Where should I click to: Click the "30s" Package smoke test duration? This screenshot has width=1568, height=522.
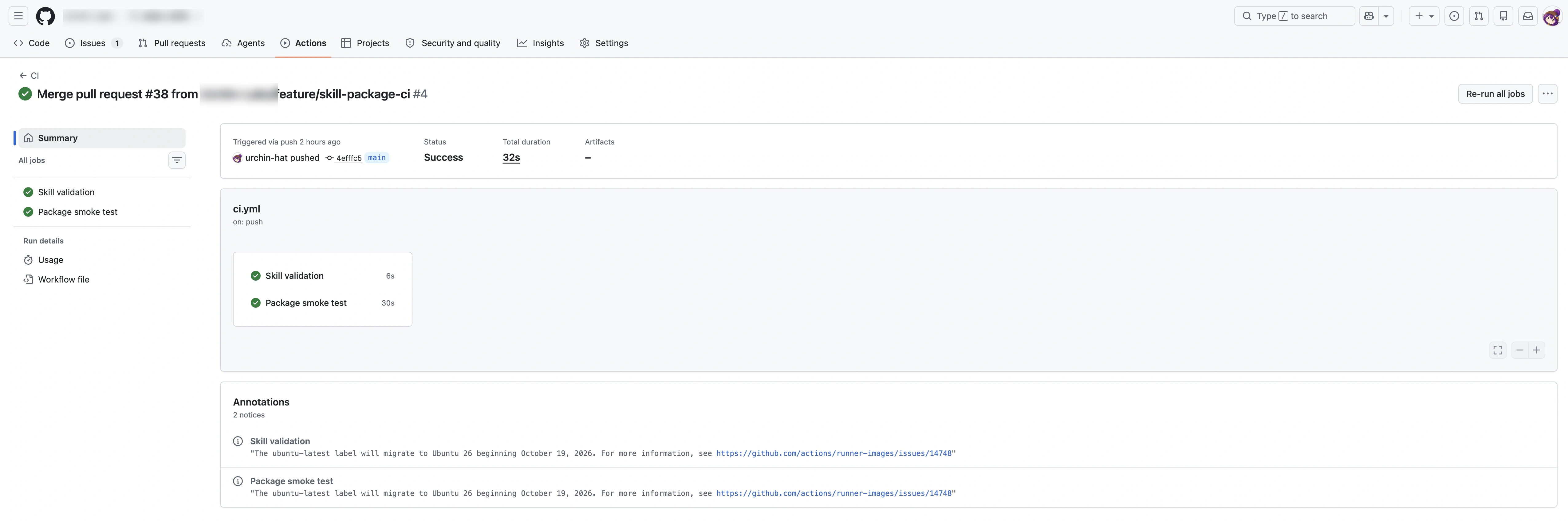[388, 303]
